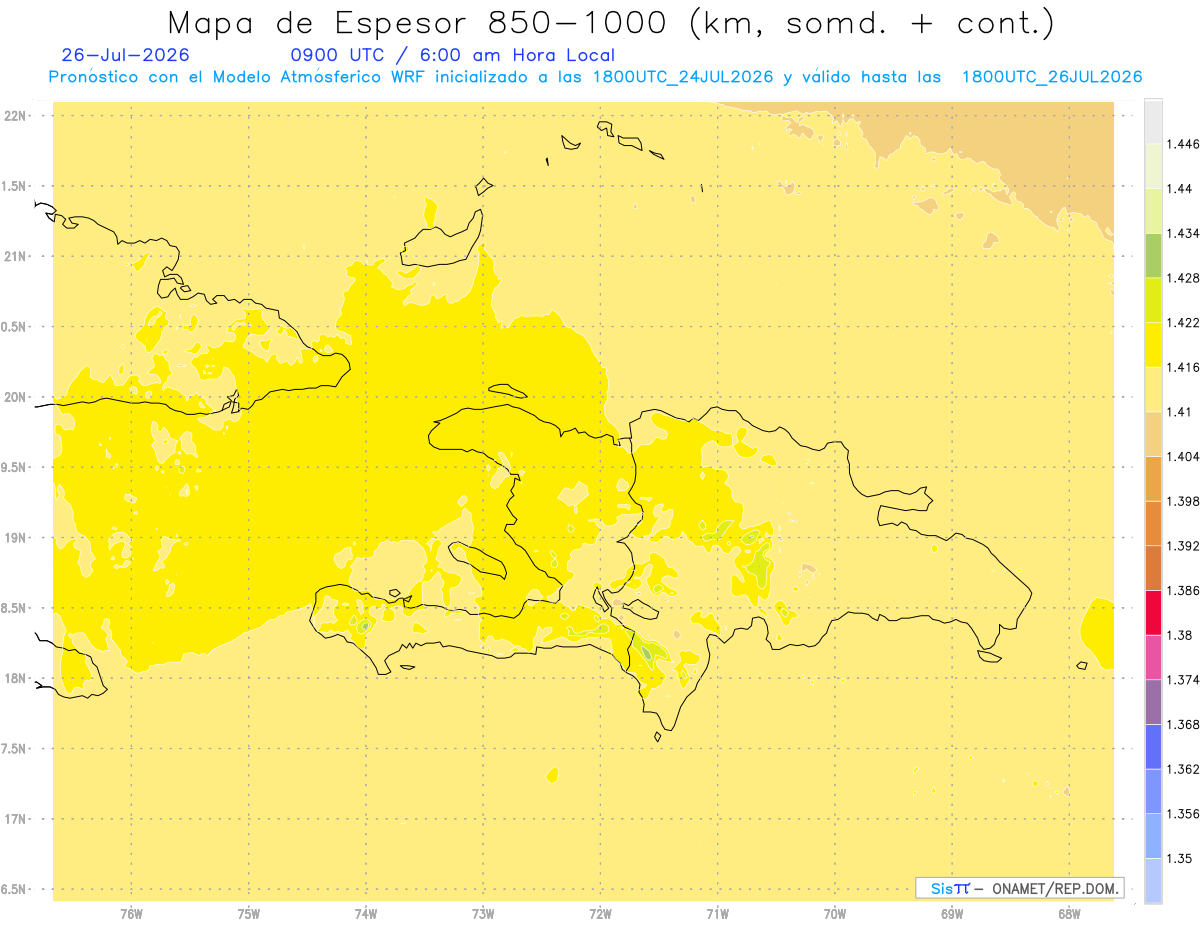Click the 69W longitude label
1200x927 pixels.
coord(952,913)
